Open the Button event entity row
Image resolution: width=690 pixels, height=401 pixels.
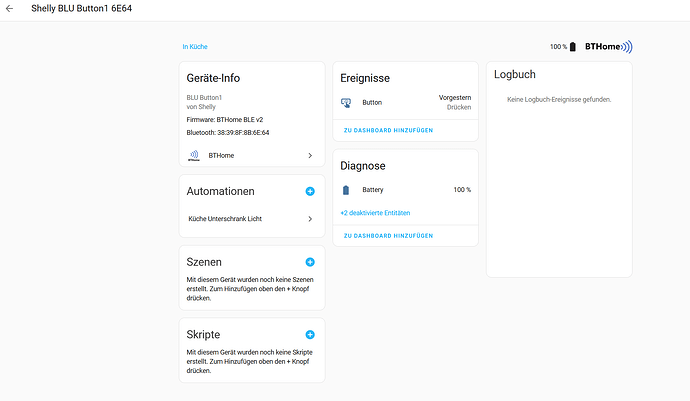pyautogui.click(x=405, y=103)
